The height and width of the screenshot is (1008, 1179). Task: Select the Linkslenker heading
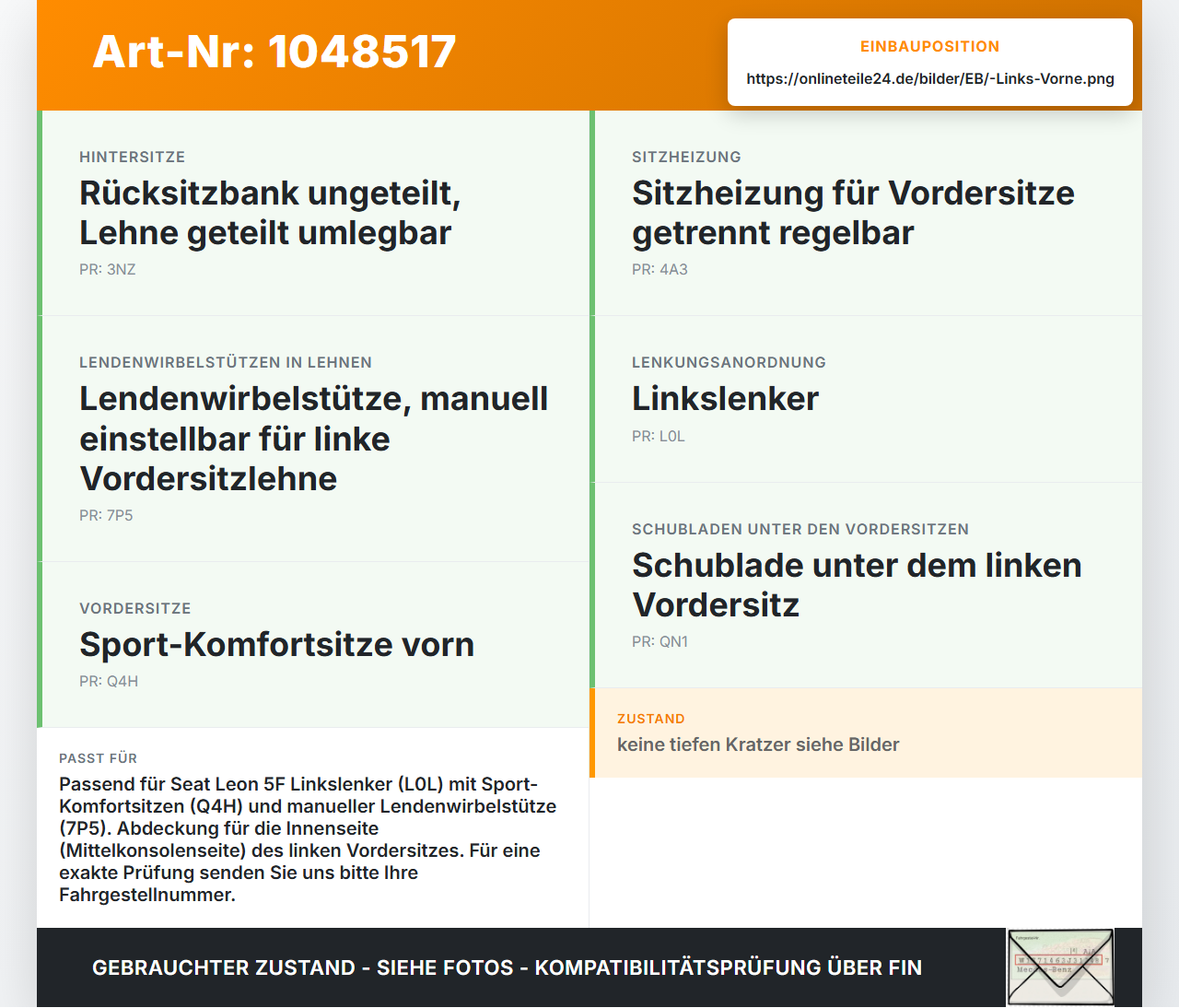click(x=725, y=399)
